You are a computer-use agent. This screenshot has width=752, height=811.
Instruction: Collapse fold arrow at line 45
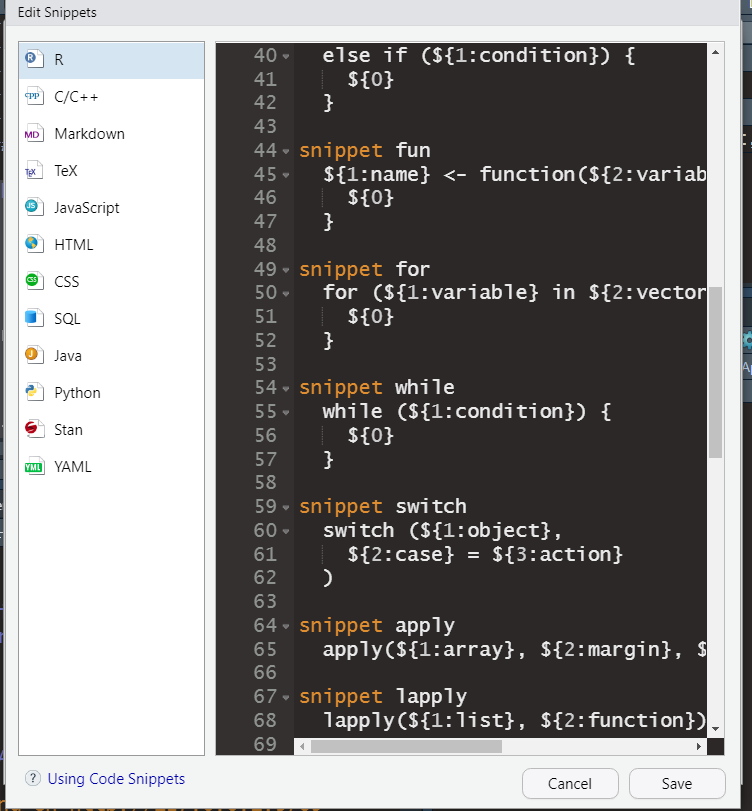click(x=286, y=175)
